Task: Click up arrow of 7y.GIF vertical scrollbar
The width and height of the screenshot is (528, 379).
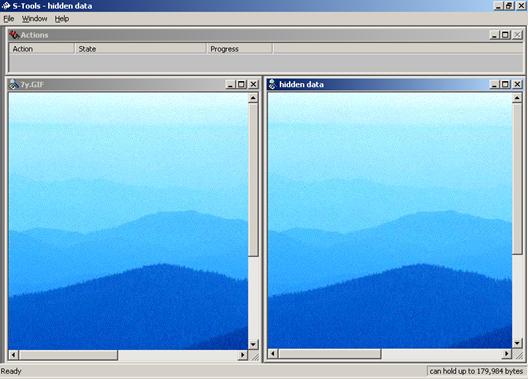Action: pyautogui.click(x=253, y=98)
